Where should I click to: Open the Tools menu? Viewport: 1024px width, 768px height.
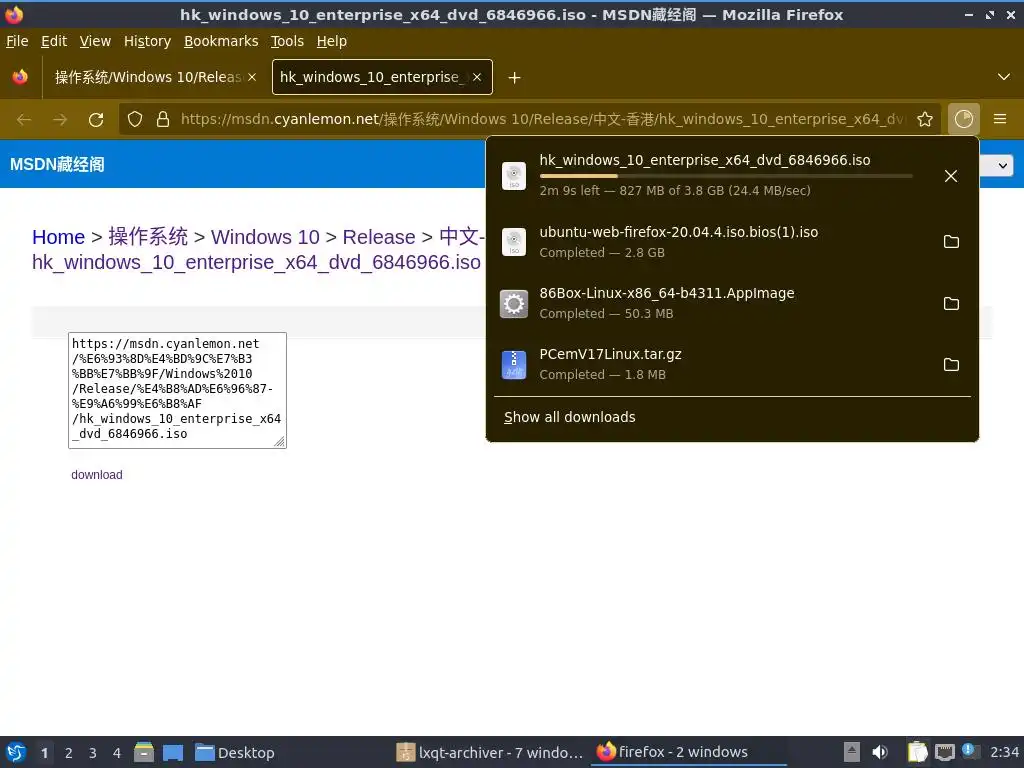[x=287, y=41]
